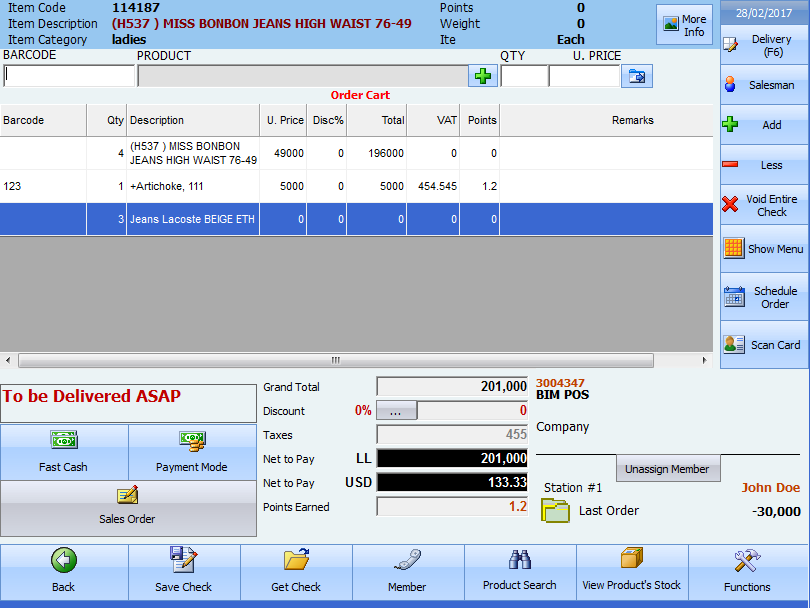Open Functions tools menu

point(747,572)
